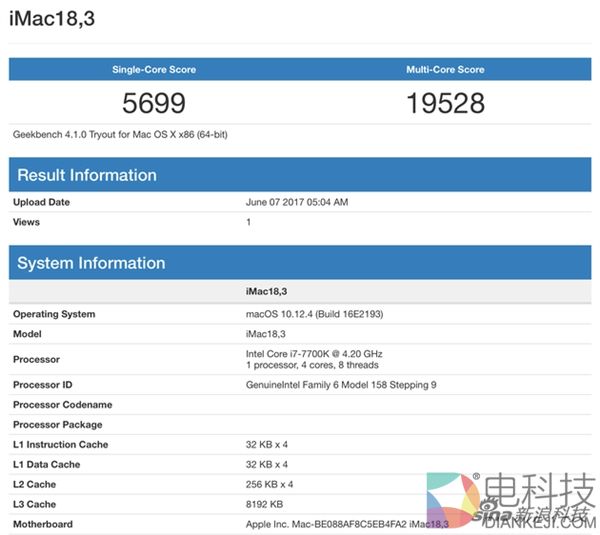Click the Motherboard label

click(x=43, y=524)
